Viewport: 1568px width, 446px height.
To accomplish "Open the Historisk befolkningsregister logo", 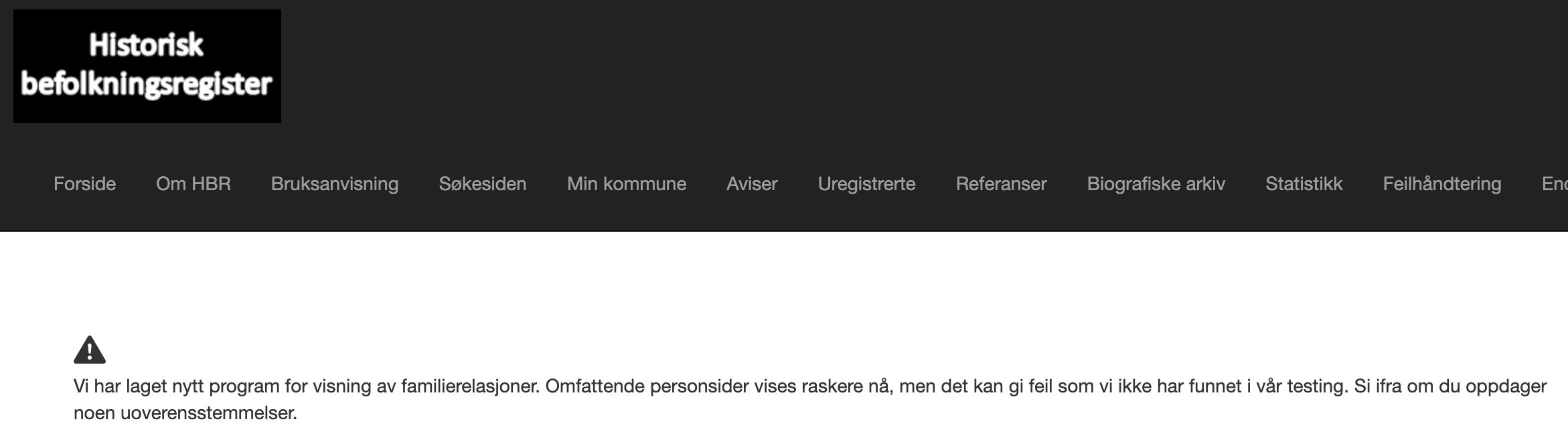I will point(147,66).
